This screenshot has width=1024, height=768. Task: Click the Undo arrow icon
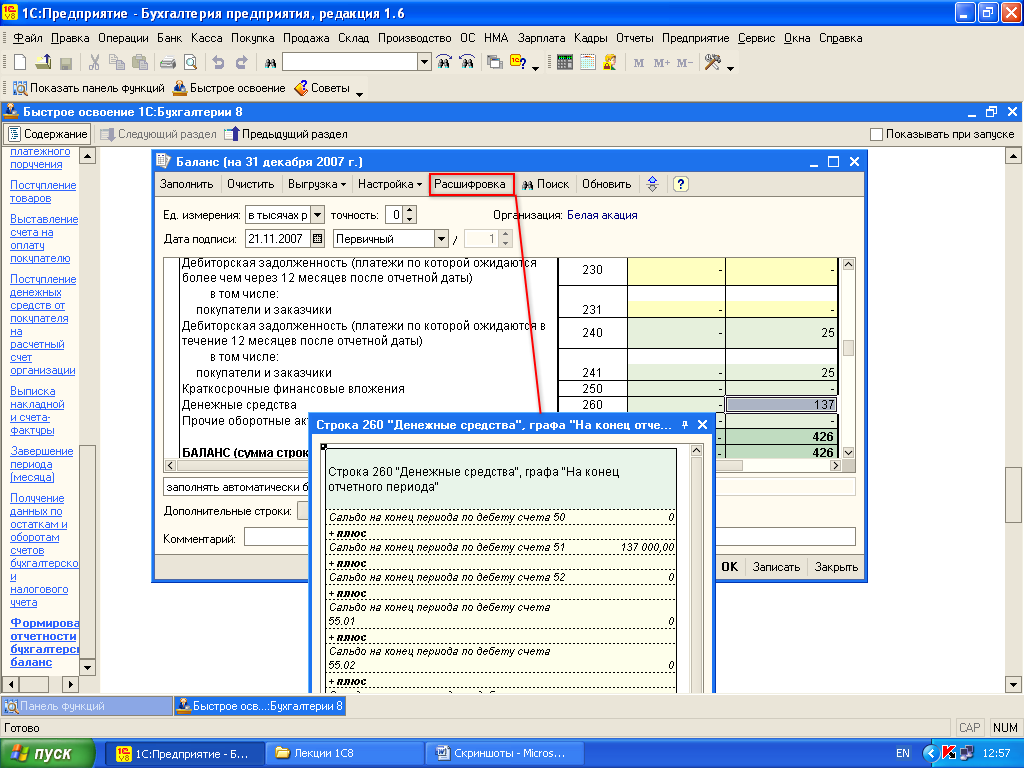tap(218, 63)
